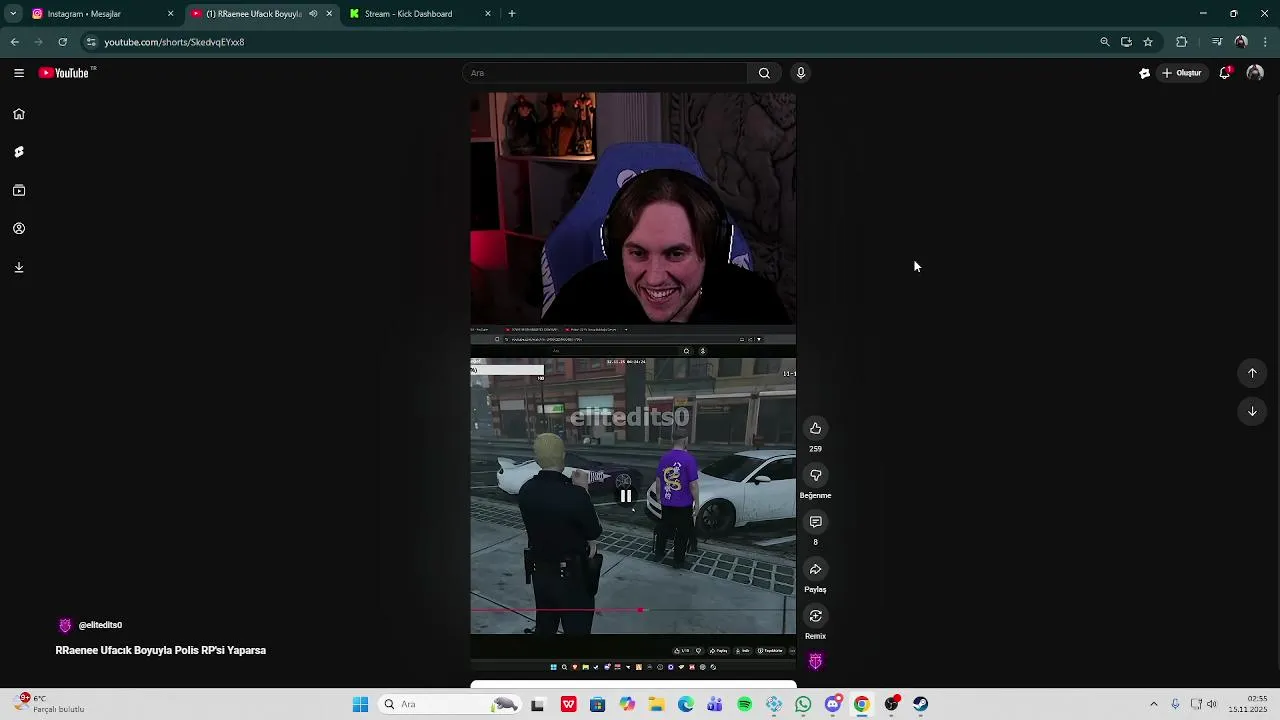Bookmark this page with star

[1148, 42]
